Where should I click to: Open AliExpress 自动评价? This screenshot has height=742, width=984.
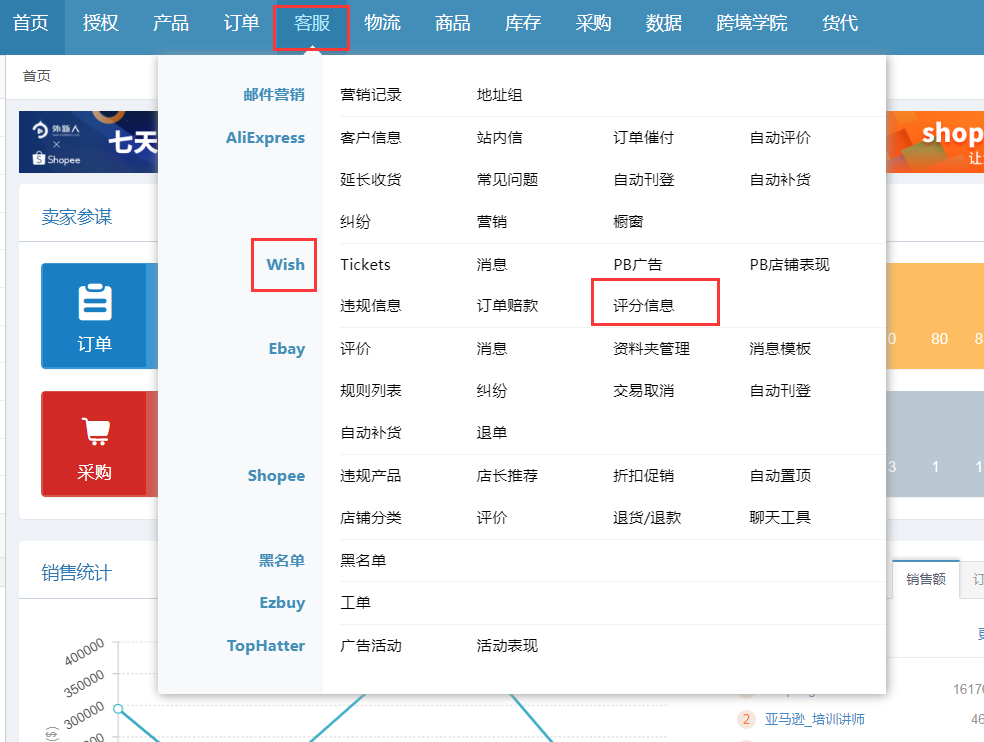[780, 137]
